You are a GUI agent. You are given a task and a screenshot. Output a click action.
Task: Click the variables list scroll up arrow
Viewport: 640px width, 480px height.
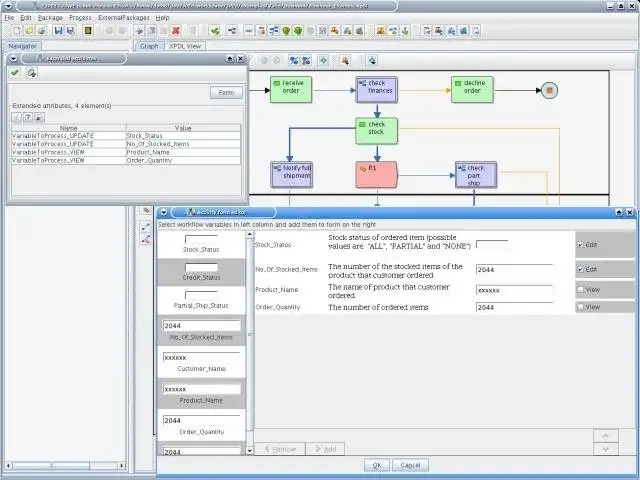tap(250, 235)
